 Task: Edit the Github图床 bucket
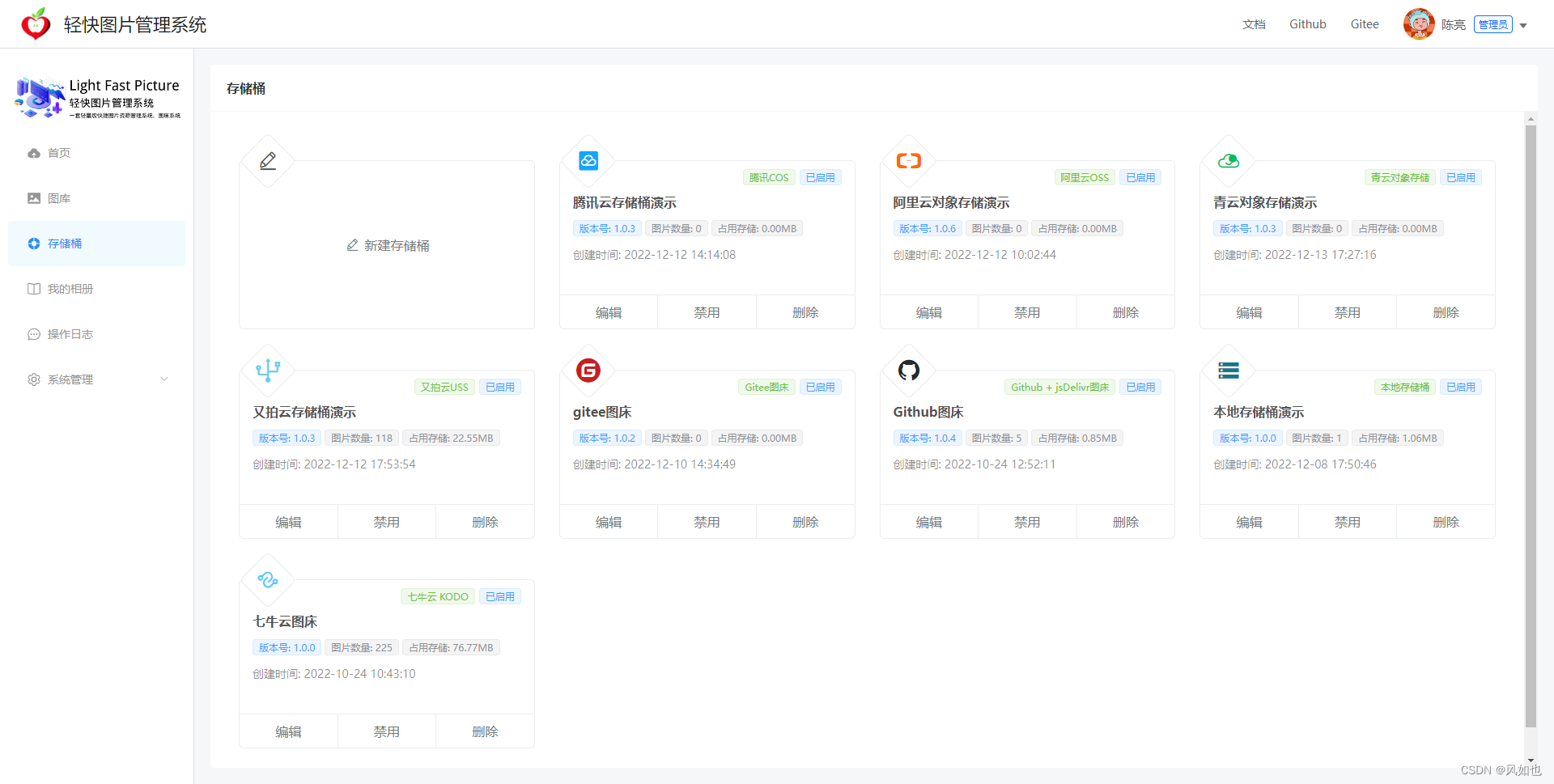pyautogui.click(x=929, y=522)
